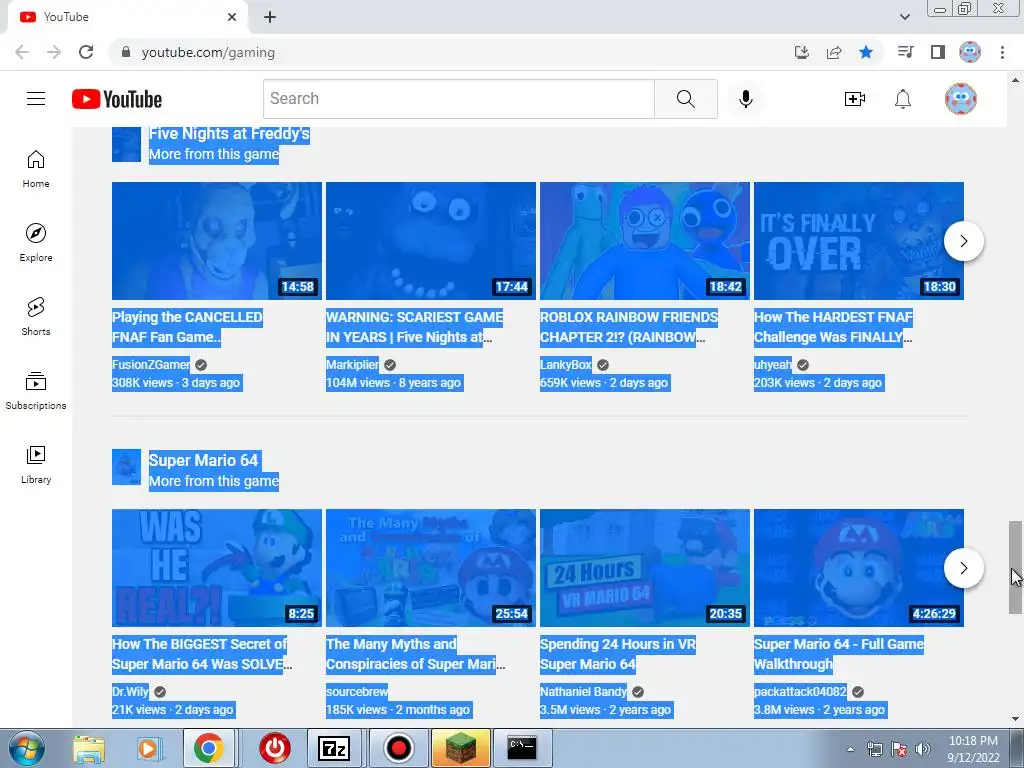The image size is (1024, 768).
Task: Open 7-Zip from the taskbar
Action: [x=333, y=748]
